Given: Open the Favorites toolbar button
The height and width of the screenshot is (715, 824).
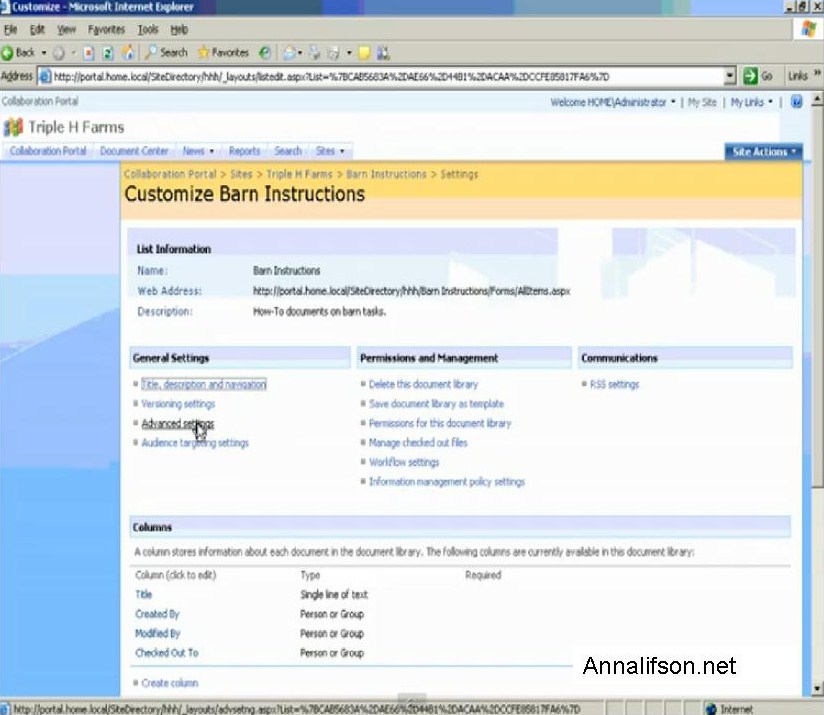Looking at the screenshot, I should coord(223,53).
